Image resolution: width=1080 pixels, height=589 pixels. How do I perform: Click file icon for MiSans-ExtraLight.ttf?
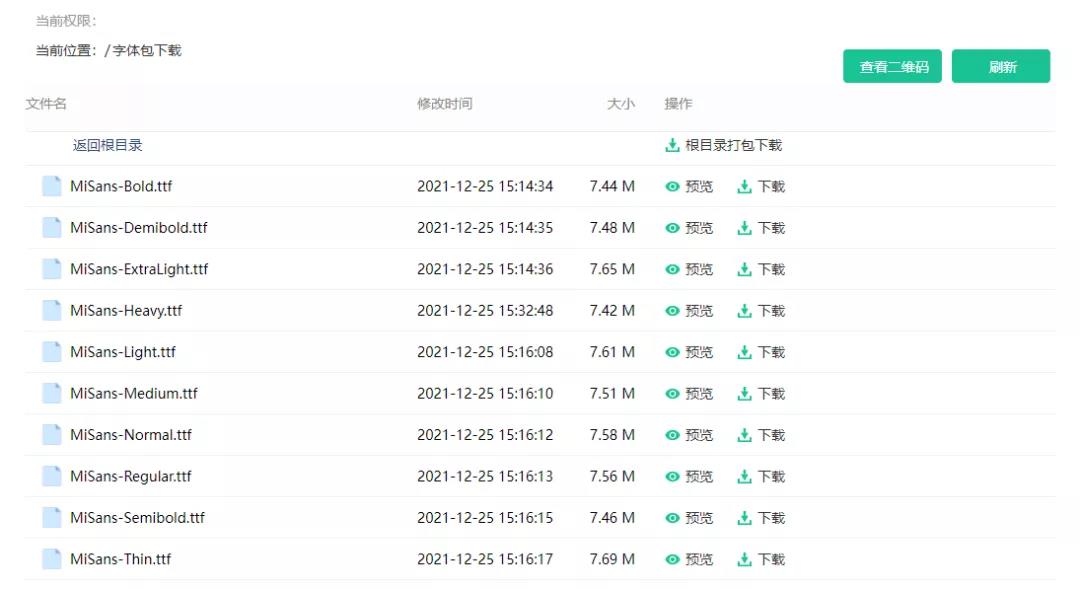52,269
